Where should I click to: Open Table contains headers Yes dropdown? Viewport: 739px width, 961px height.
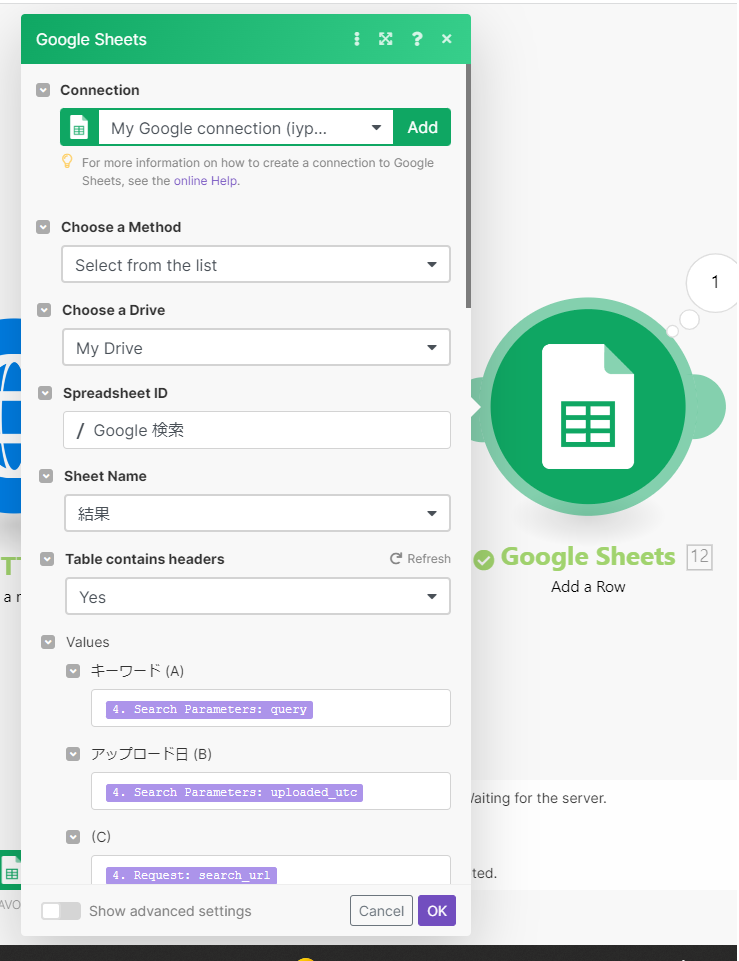point(258,596)
